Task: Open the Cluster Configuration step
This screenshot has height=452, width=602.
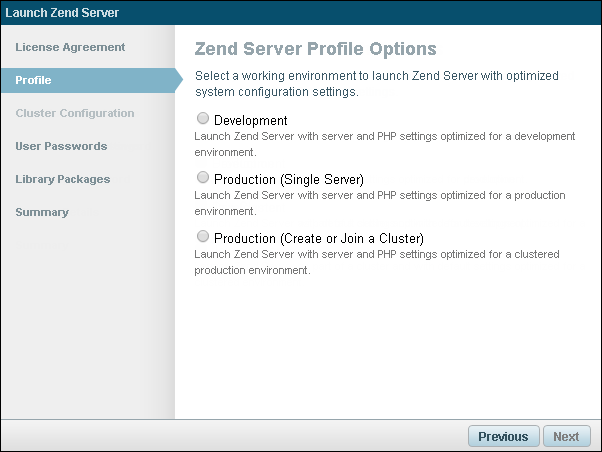Action: [75, 113]
